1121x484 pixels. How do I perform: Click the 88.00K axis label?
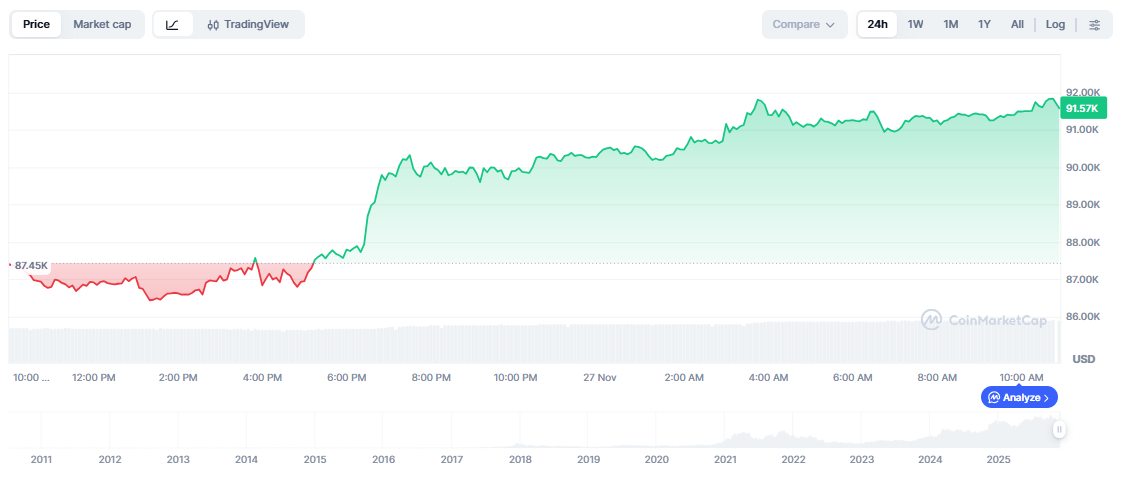pyautogui.click(x=1082, y=243)
